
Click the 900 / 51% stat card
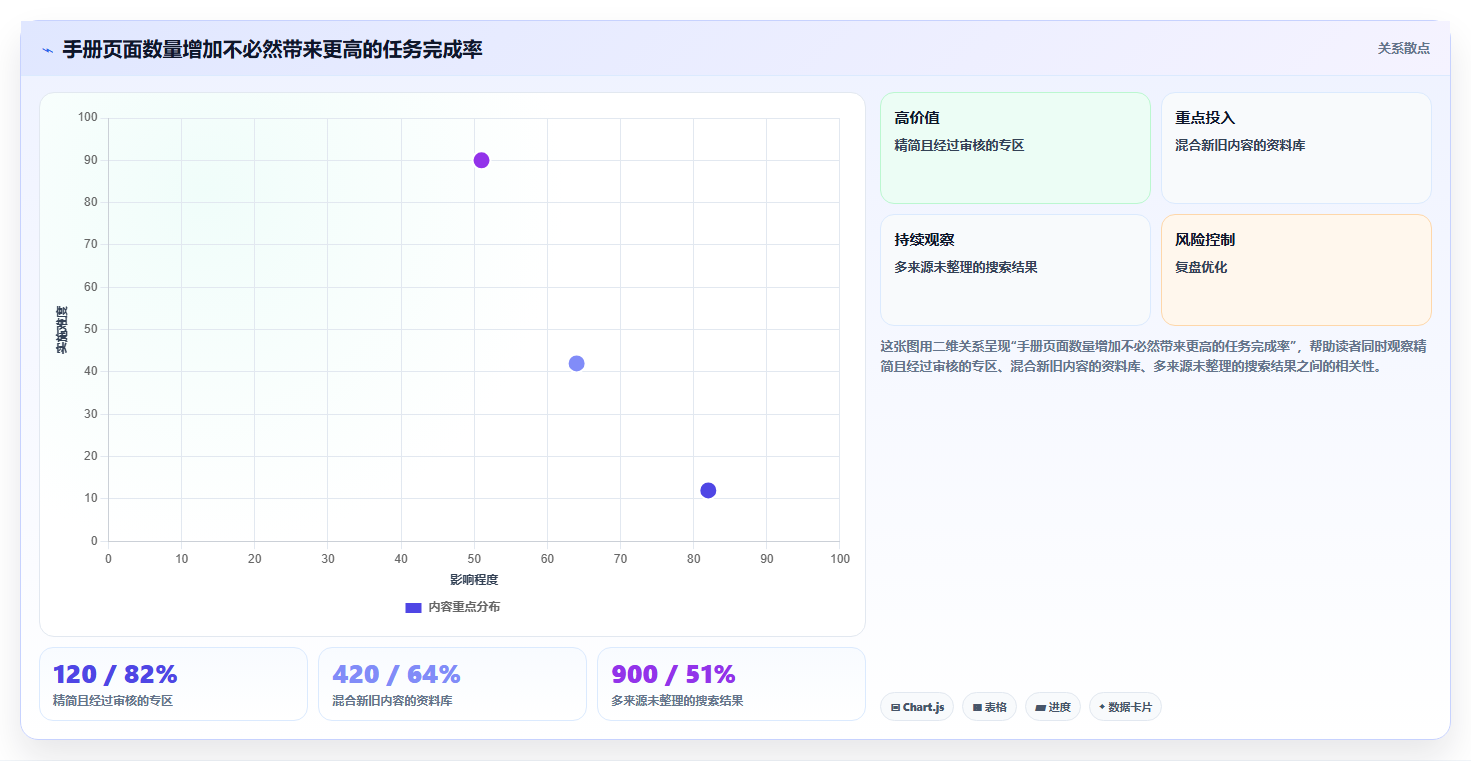pos(731,684)
